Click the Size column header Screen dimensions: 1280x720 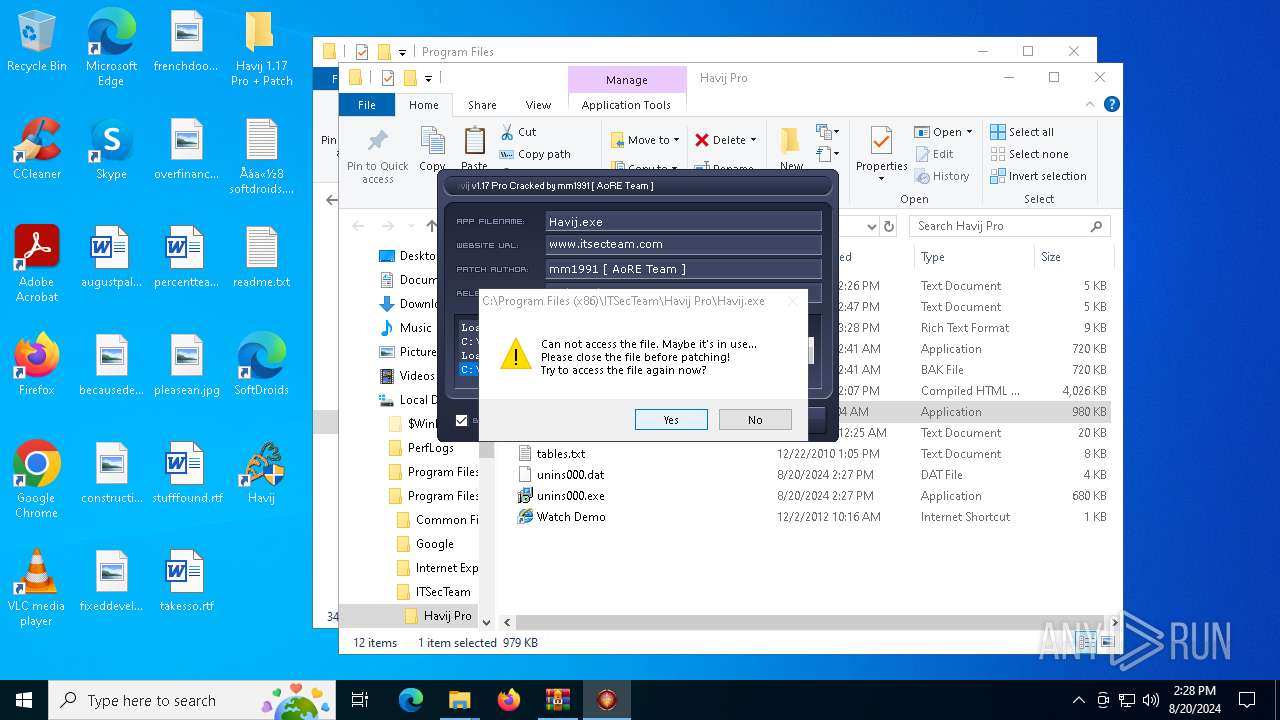pos(1072,257)
